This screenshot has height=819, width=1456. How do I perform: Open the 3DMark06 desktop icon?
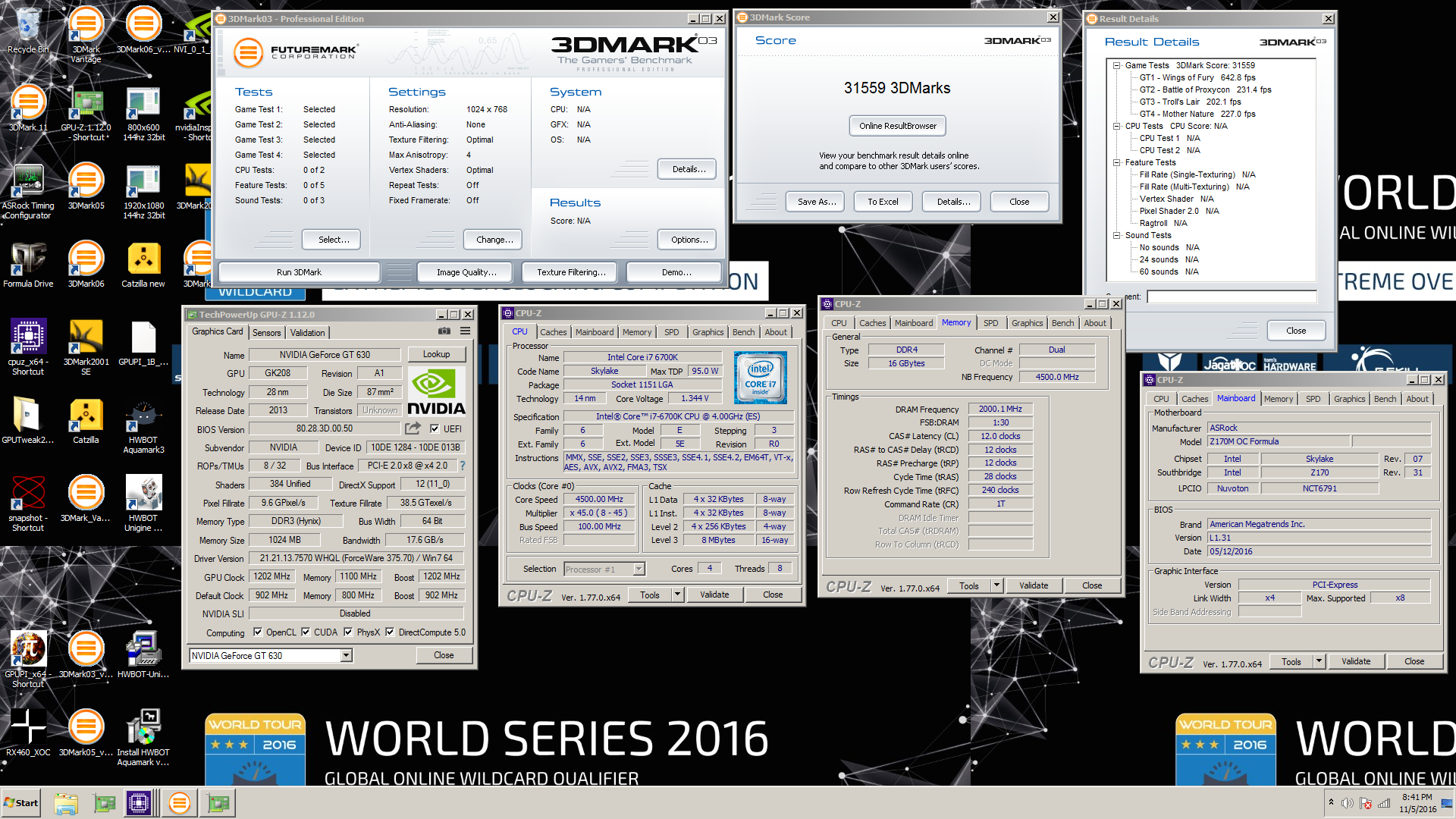click(x=86, y=265)
